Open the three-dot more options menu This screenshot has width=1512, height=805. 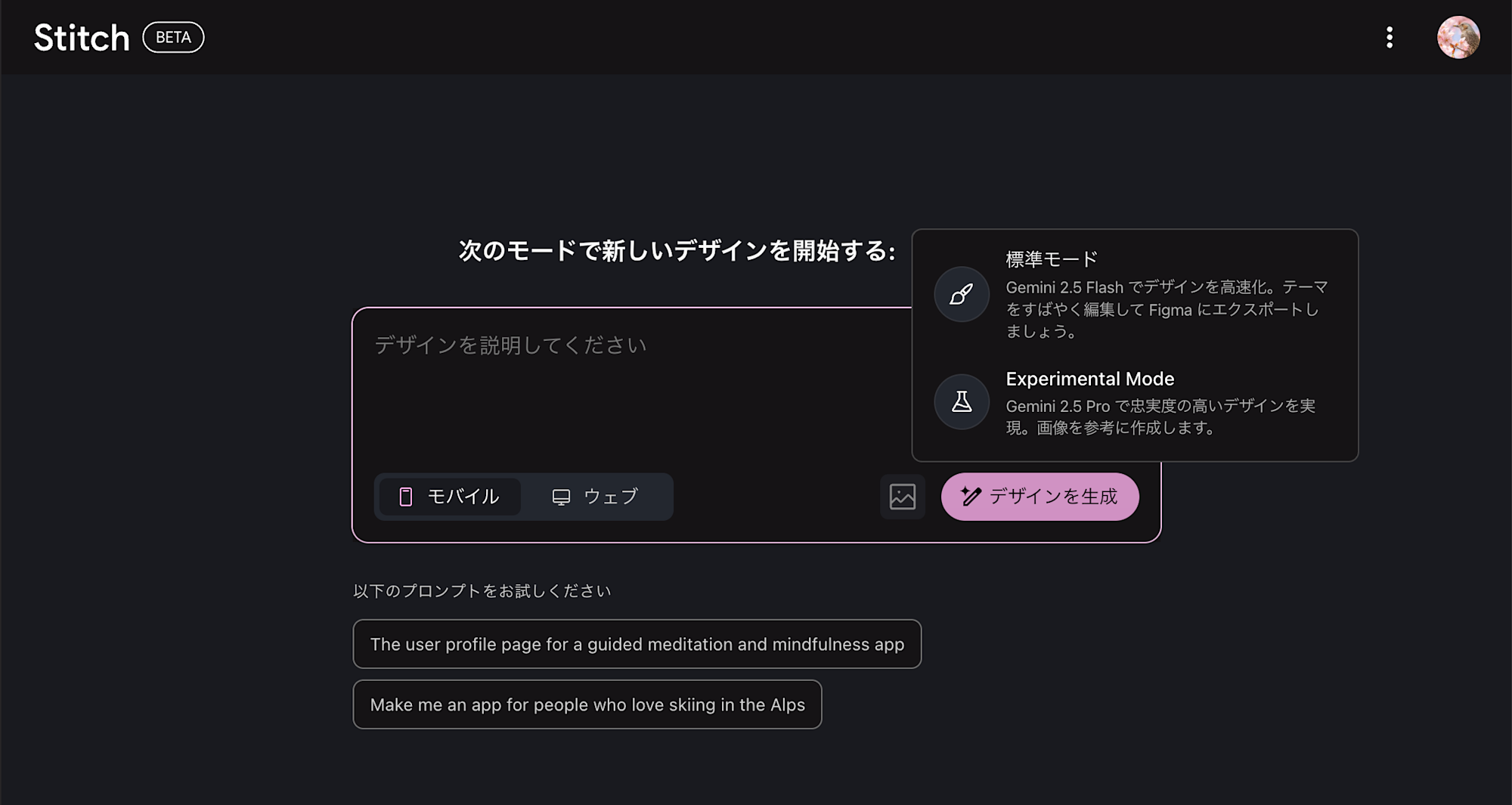point(1390,38)
